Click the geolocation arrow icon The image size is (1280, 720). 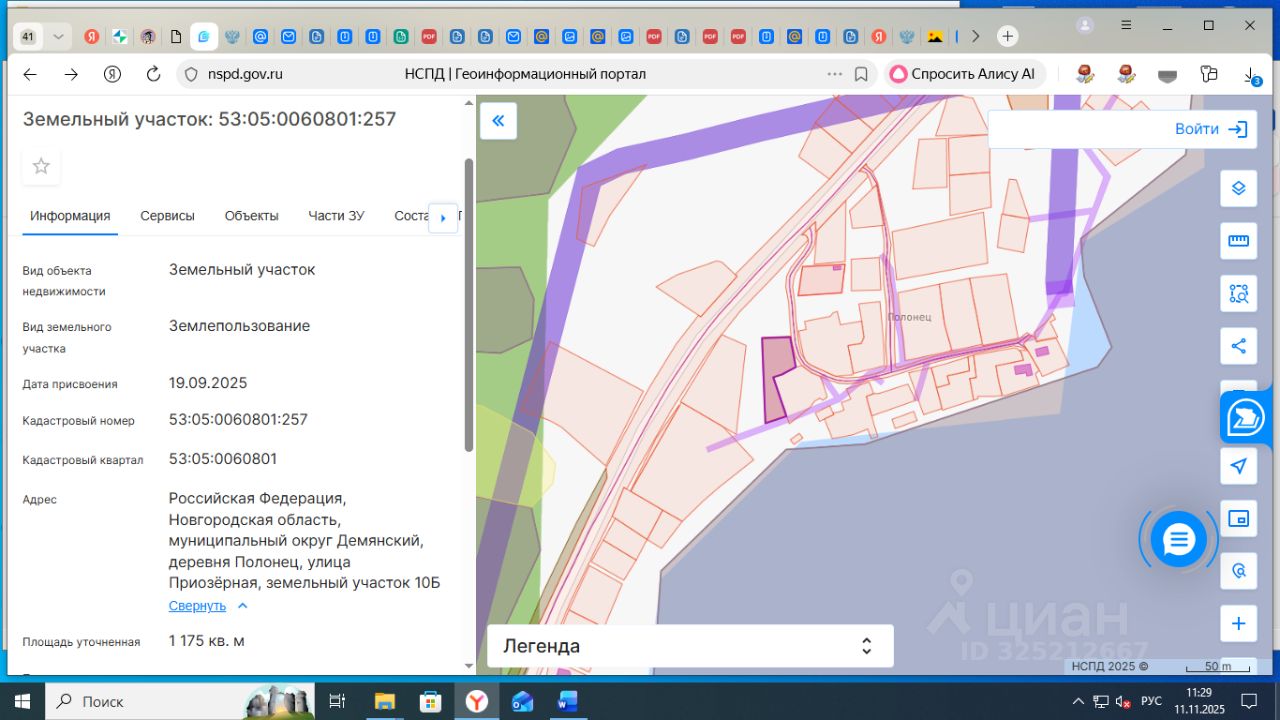click(x=1238, y=466)
